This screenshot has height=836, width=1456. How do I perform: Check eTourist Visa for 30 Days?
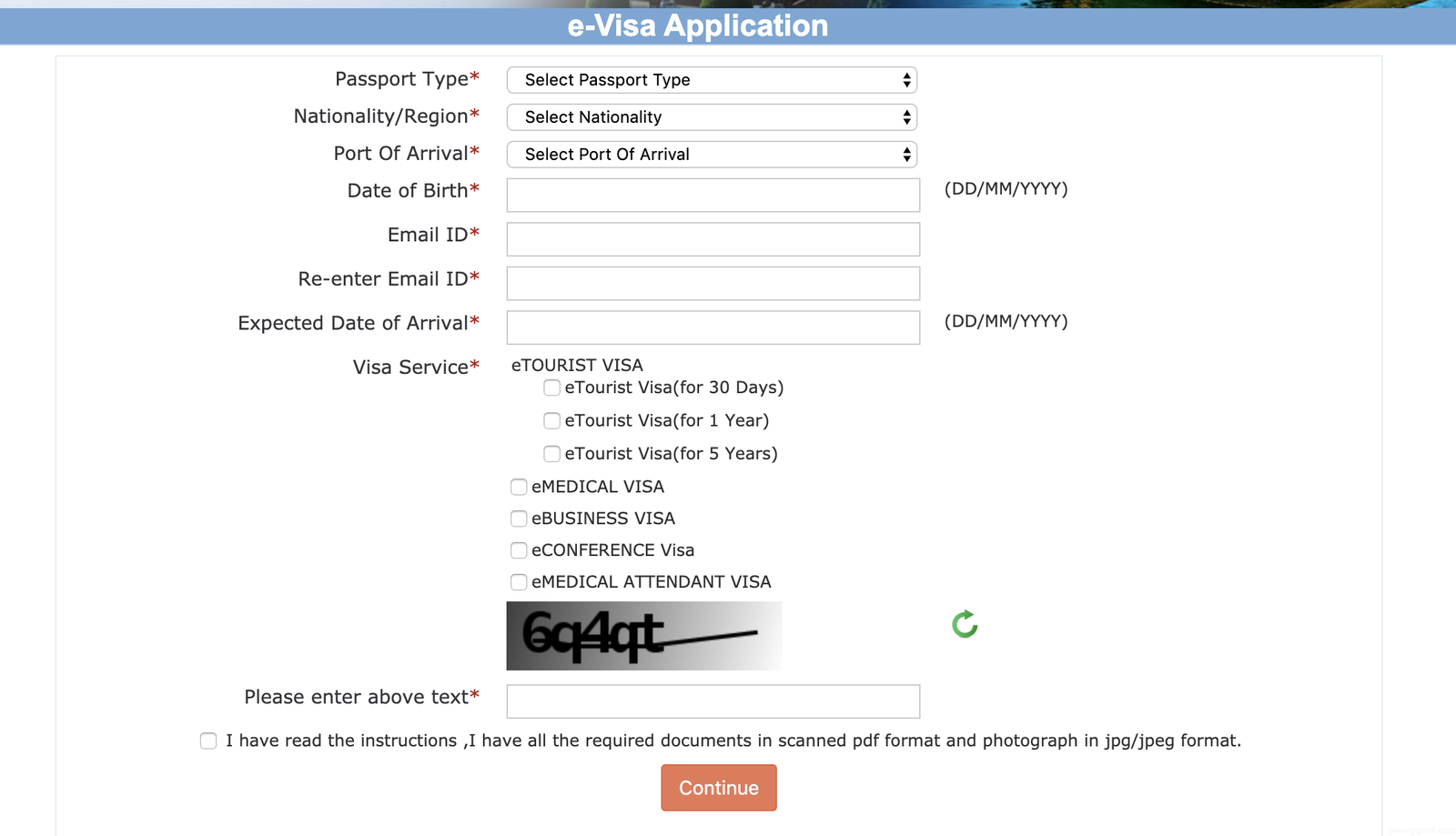tap(551, 388)
